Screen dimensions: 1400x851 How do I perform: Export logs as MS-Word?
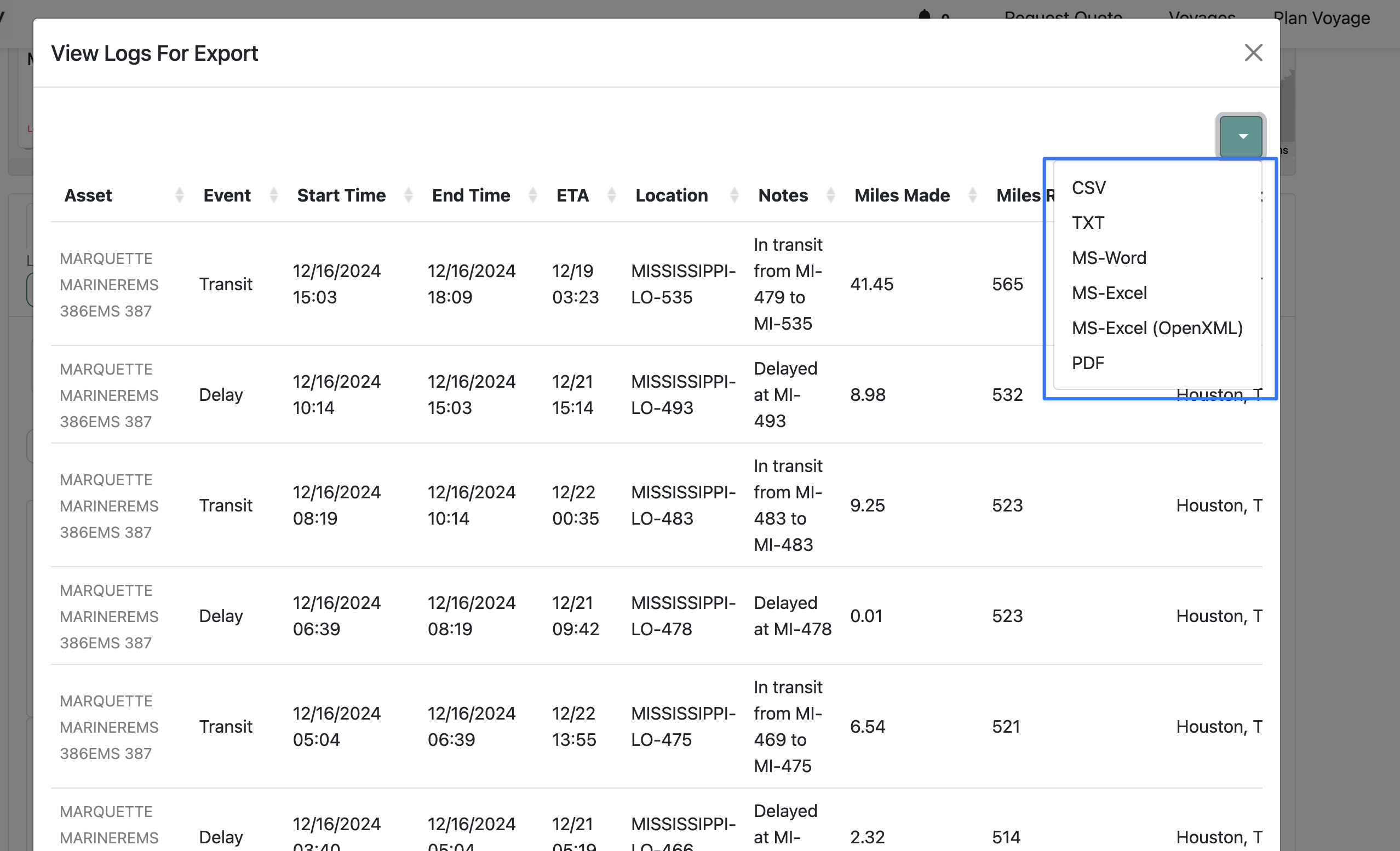tap(1109, 258)
